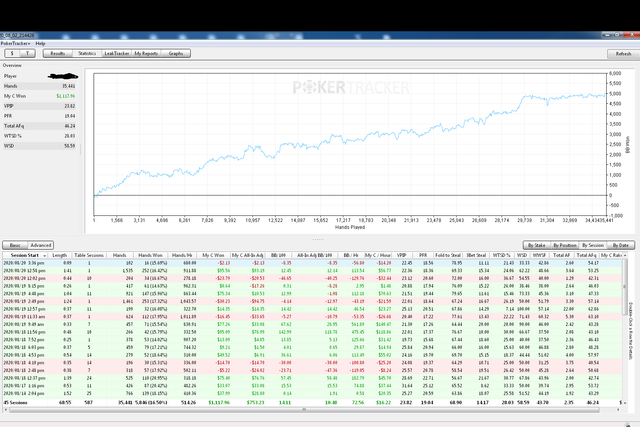Group report By Session
The image size is (640, 427).
[593, 245]
